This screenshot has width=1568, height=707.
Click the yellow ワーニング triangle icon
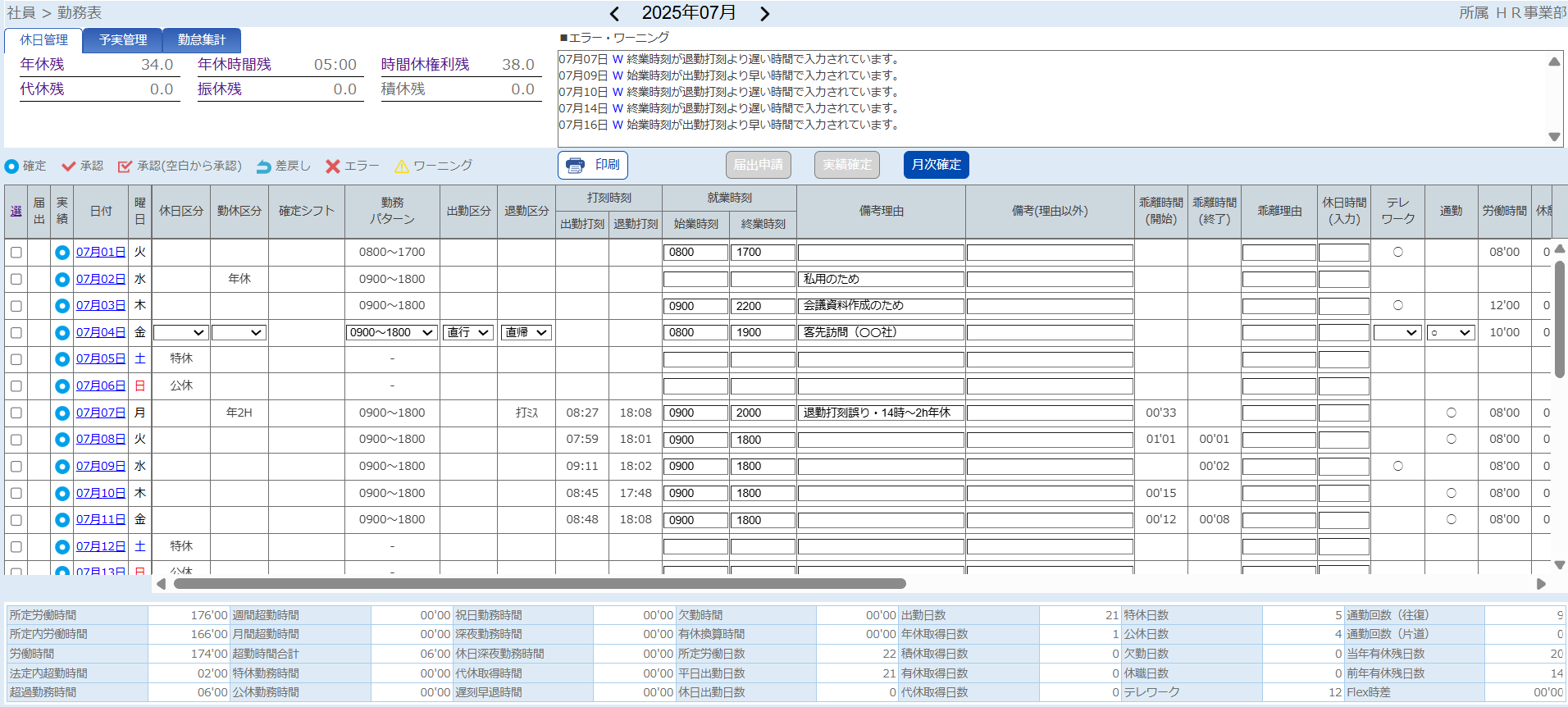coord(402,166)
